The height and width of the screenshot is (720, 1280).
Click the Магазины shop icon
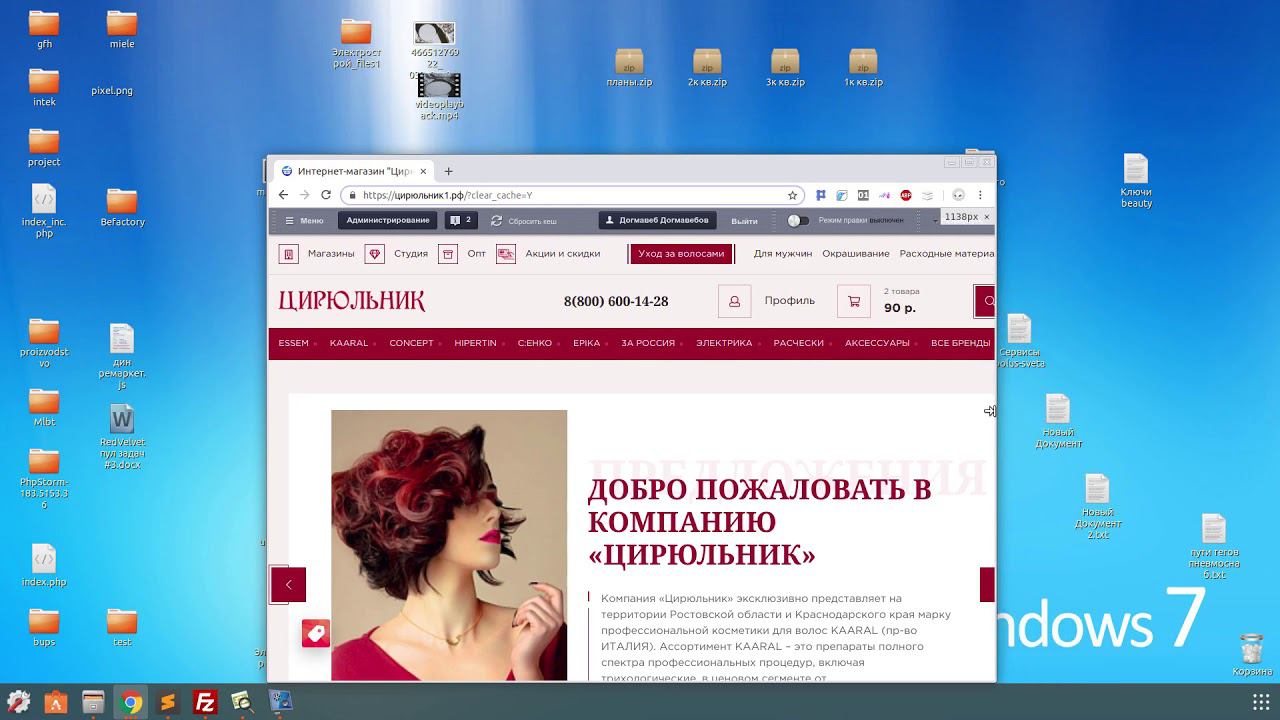289,254
